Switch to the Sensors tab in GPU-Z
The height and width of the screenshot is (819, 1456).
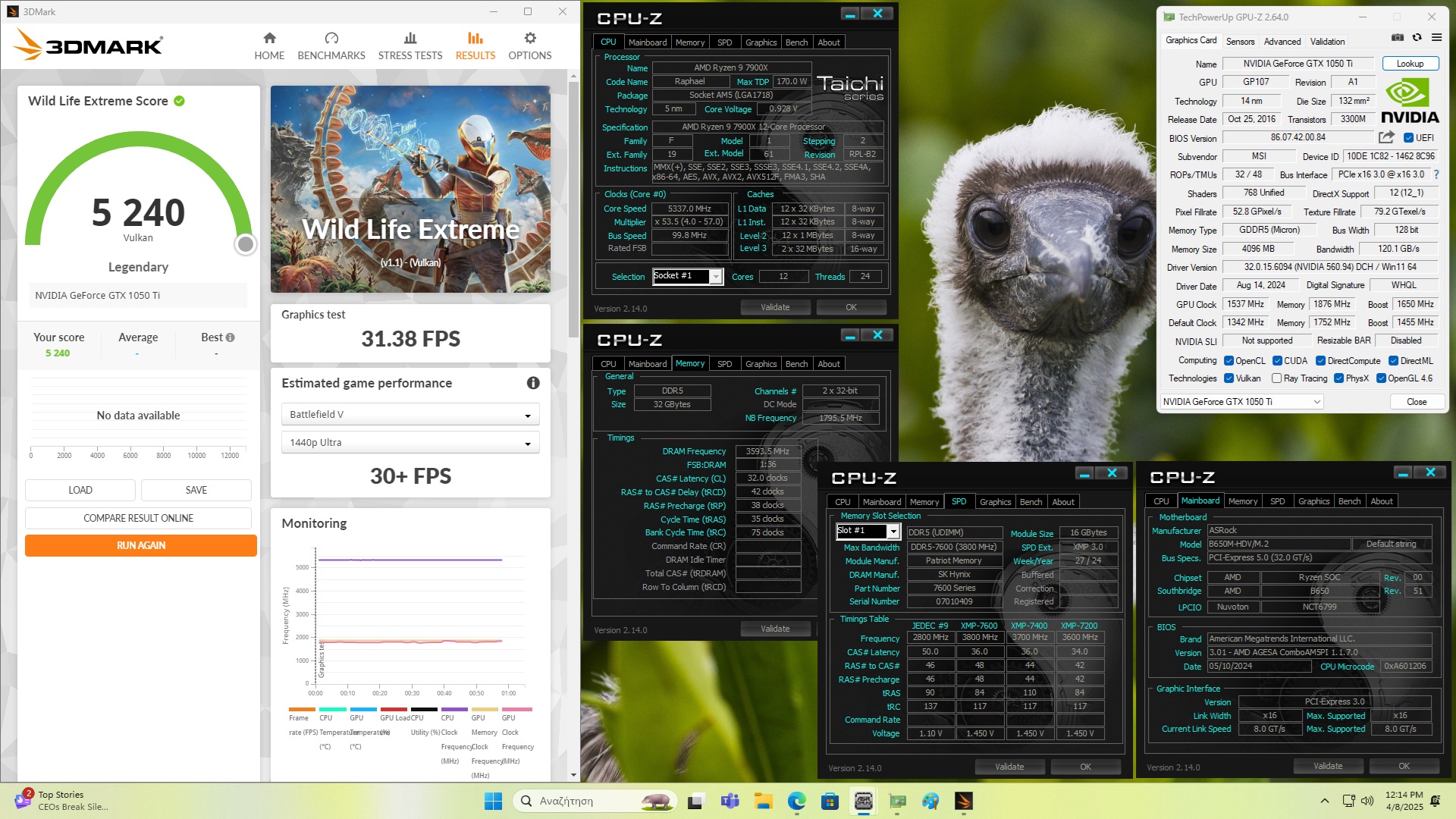click(1240, 42)
